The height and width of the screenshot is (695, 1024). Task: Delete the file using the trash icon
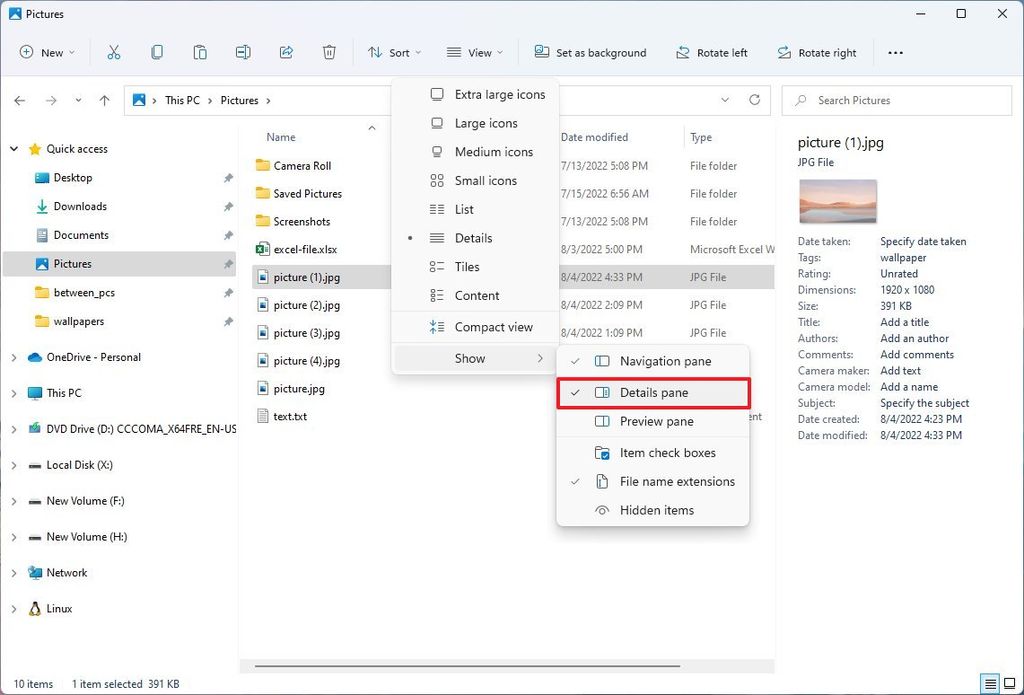329,52
